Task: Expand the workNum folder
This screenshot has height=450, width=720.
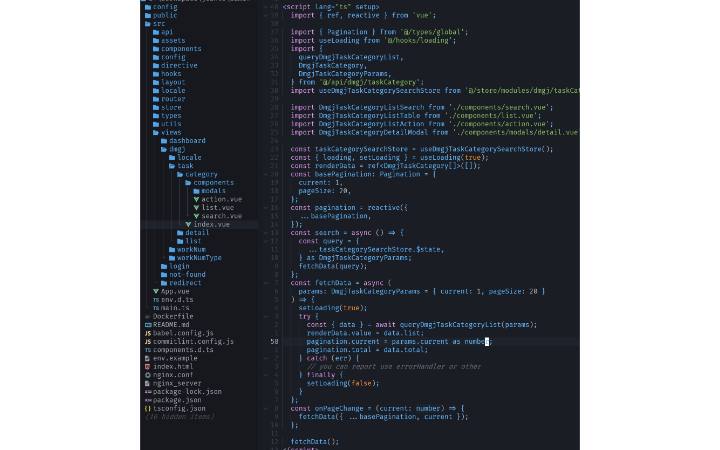Action: [x=172, y=249]
